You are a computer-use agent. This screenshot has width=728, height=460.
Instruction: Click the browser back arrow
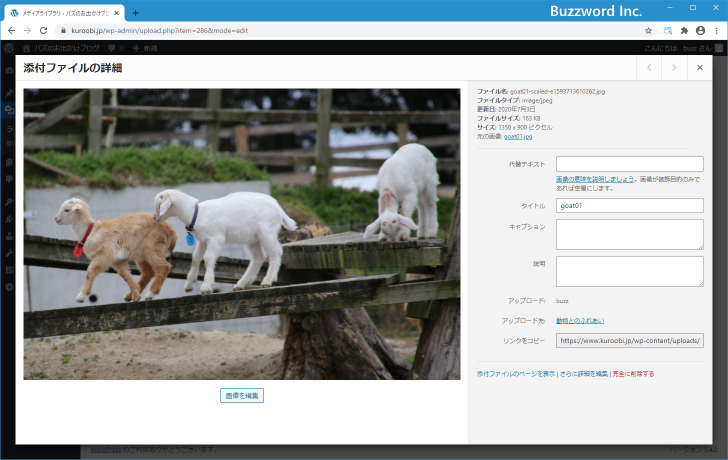(x=11, y=31)
